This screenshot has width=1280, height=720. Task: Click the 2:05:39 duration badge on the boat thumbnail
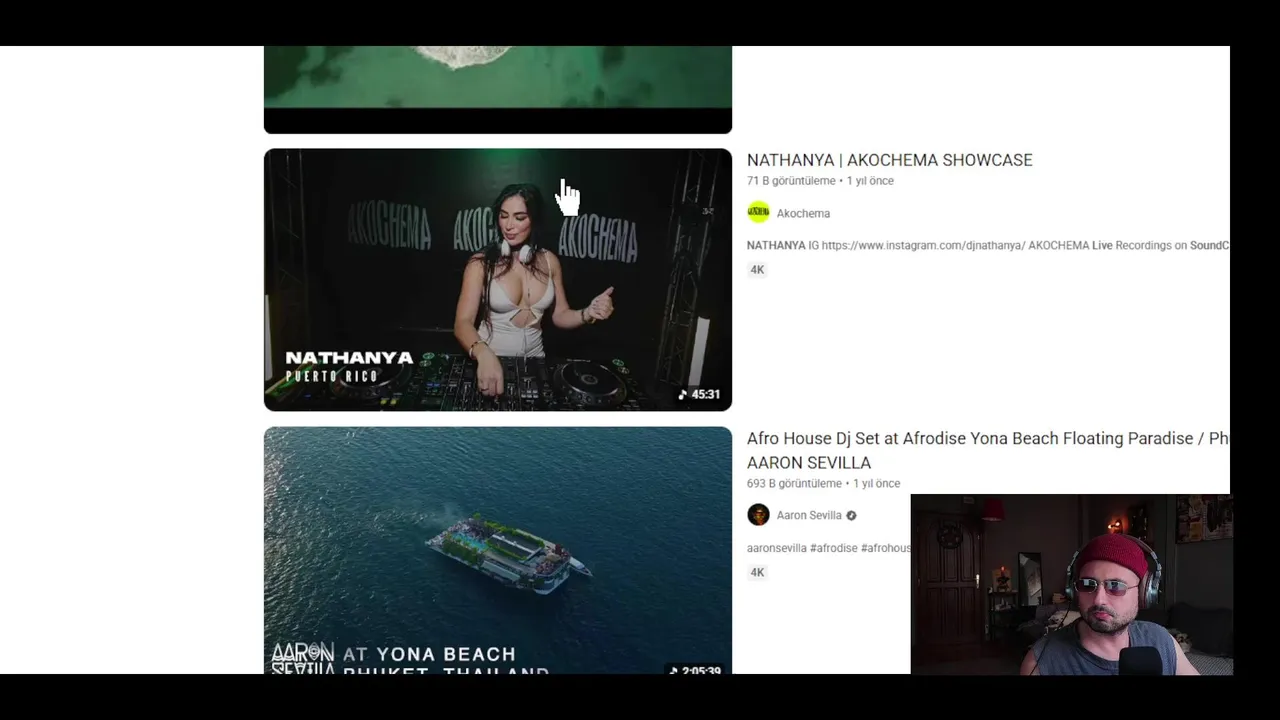pyautogui.click(x=695, y=669)
